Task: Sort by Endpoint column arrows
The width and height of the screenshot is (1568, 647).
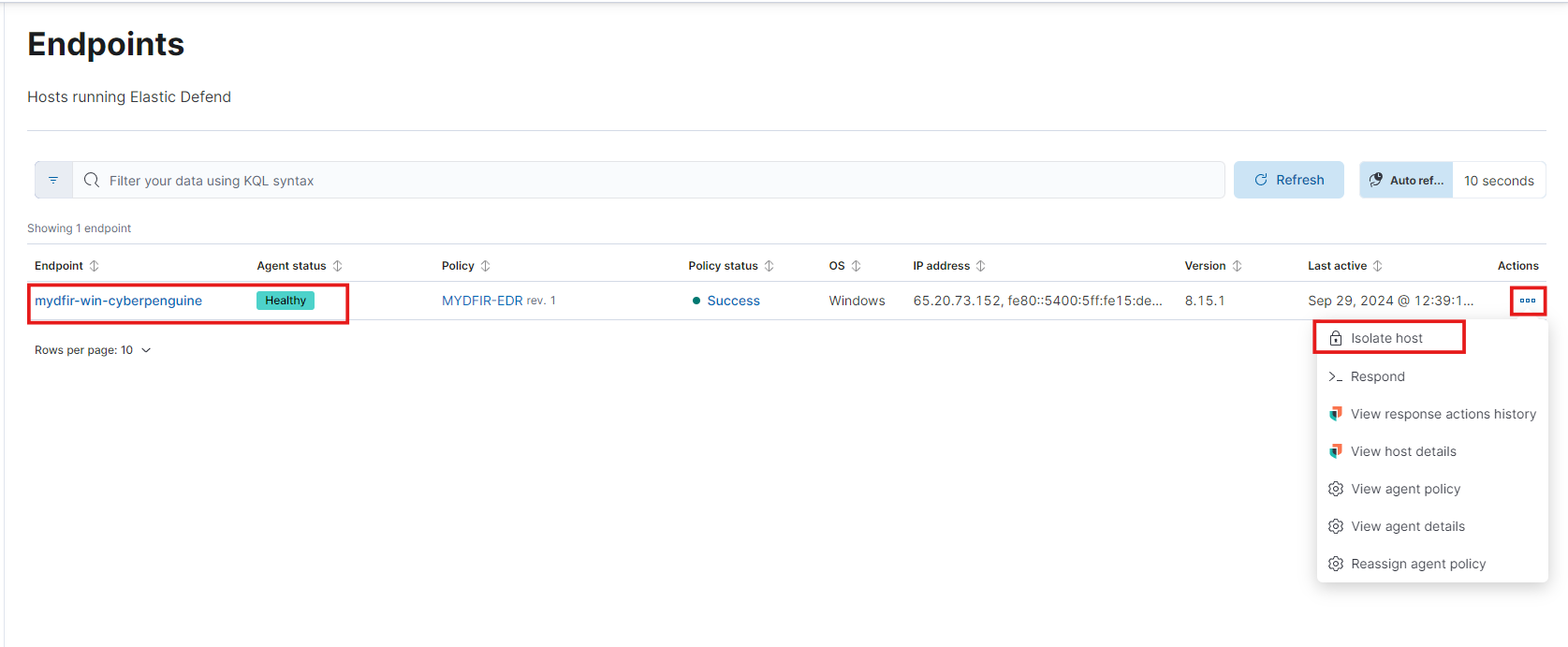Action: pyautogui.click(x=95, y=266)
